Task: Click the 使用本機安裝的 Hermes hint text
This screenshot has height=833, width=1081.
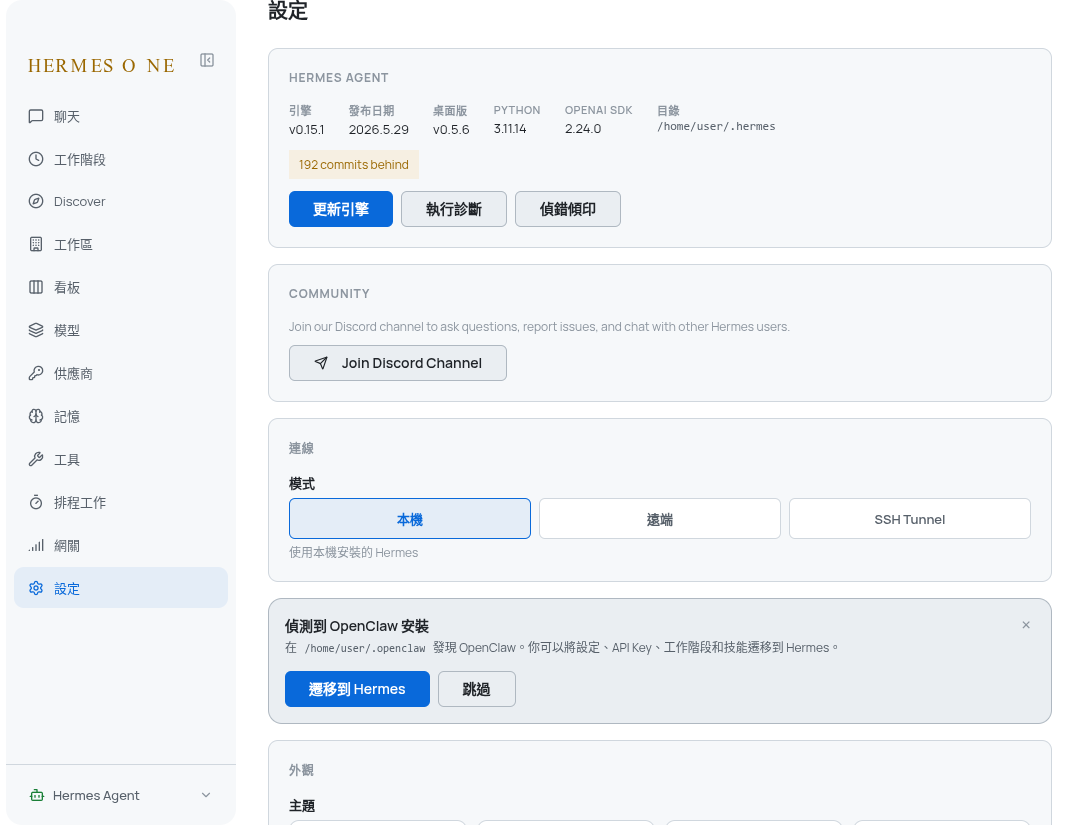Action: point(353,552)
